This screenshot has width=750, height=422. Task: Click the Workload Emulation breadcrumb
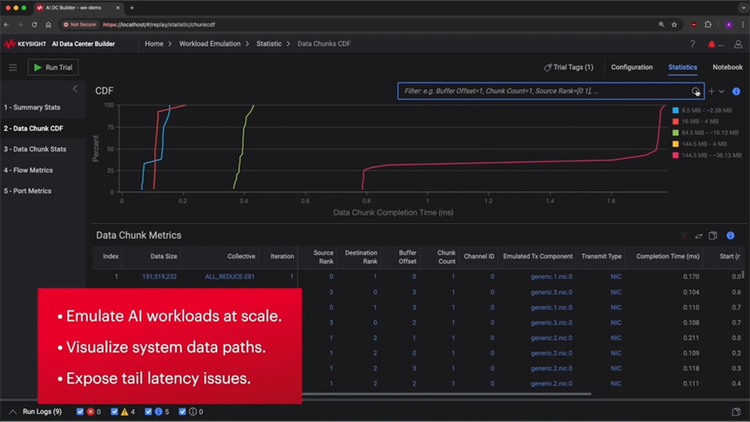[x=210, y=44]
